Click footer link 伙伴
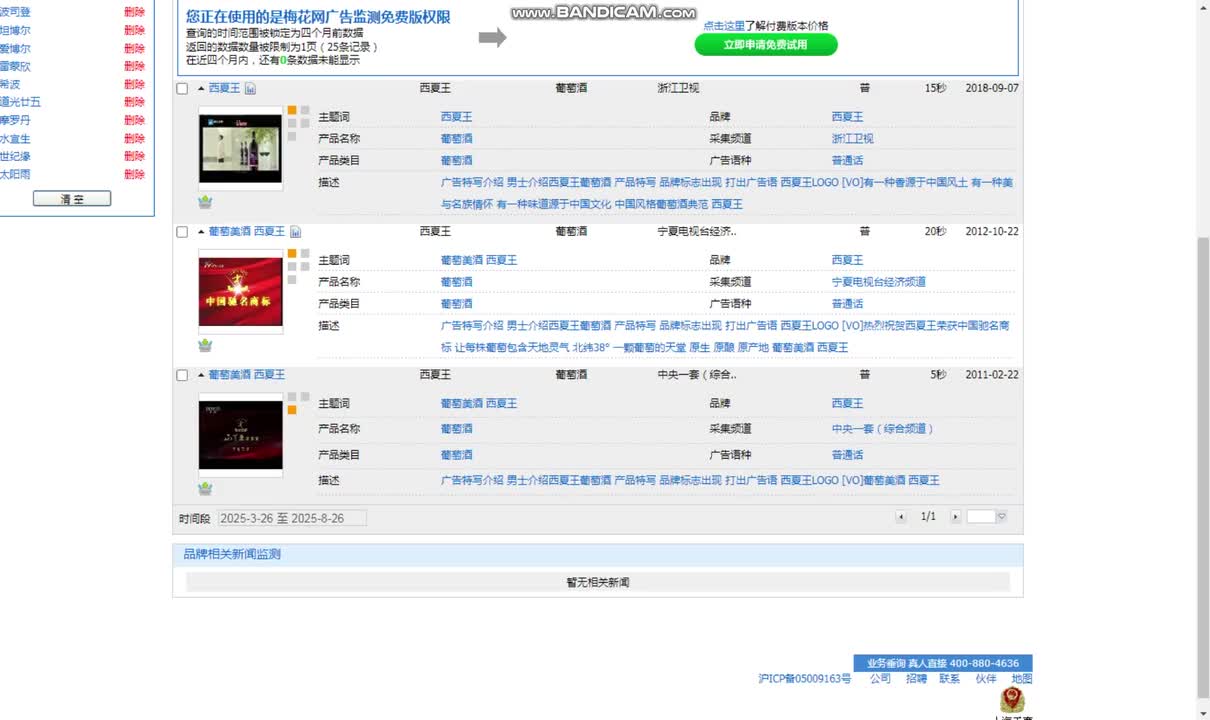Screen dimensions: 1210x720 click(x=986, y=678)
